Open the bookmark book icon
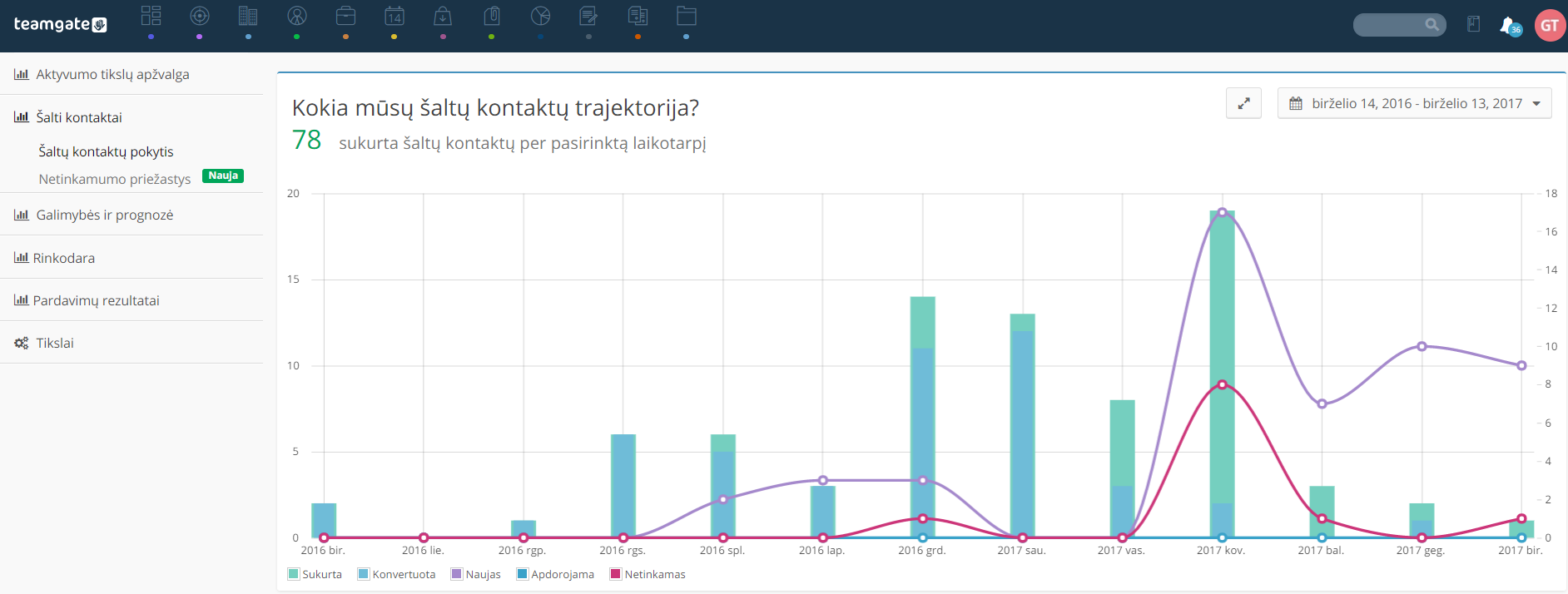The width and height of the screenshot is (1568, 594). click(x=1473, y=24)
